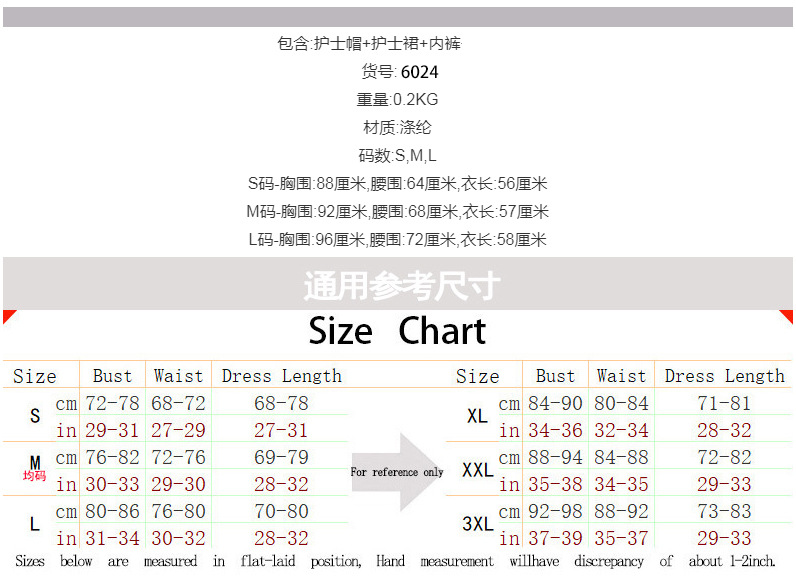Select the 3XL size row label
This screenshot has height=578, width=796.
point(477,524)
